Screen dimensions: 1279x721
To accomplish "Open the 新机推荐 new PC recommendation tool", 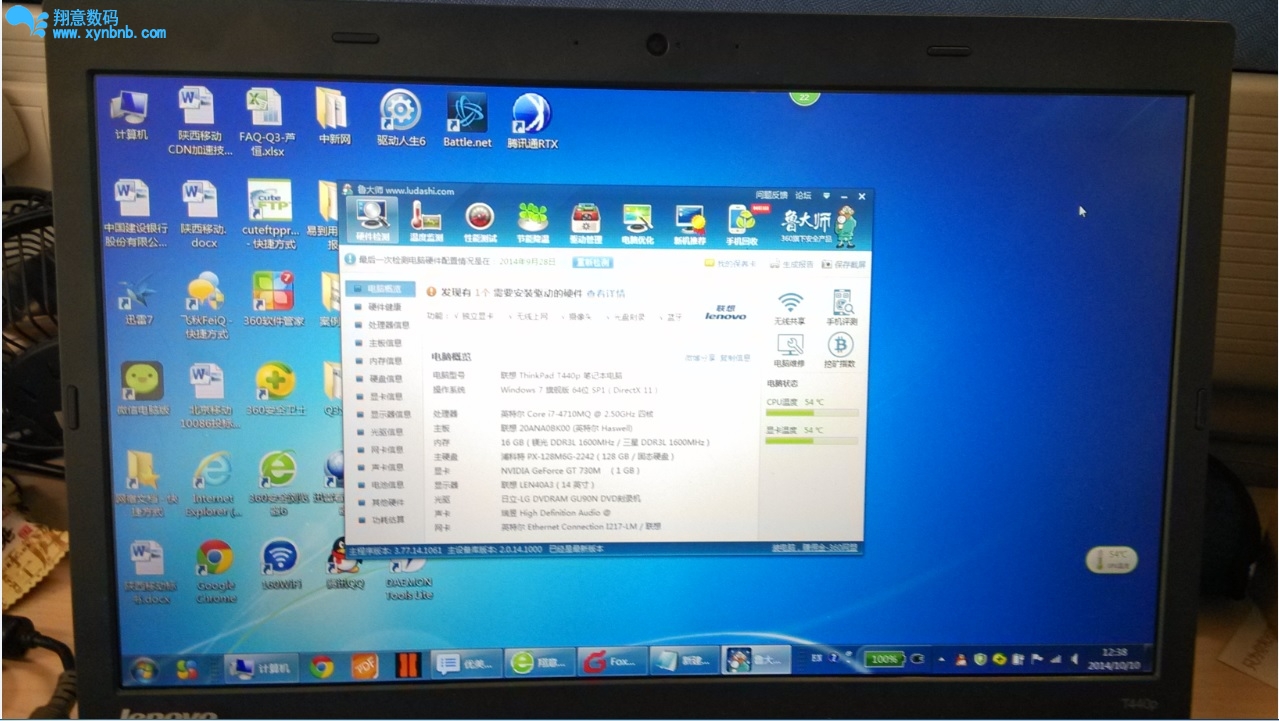I will coord(689,222).
